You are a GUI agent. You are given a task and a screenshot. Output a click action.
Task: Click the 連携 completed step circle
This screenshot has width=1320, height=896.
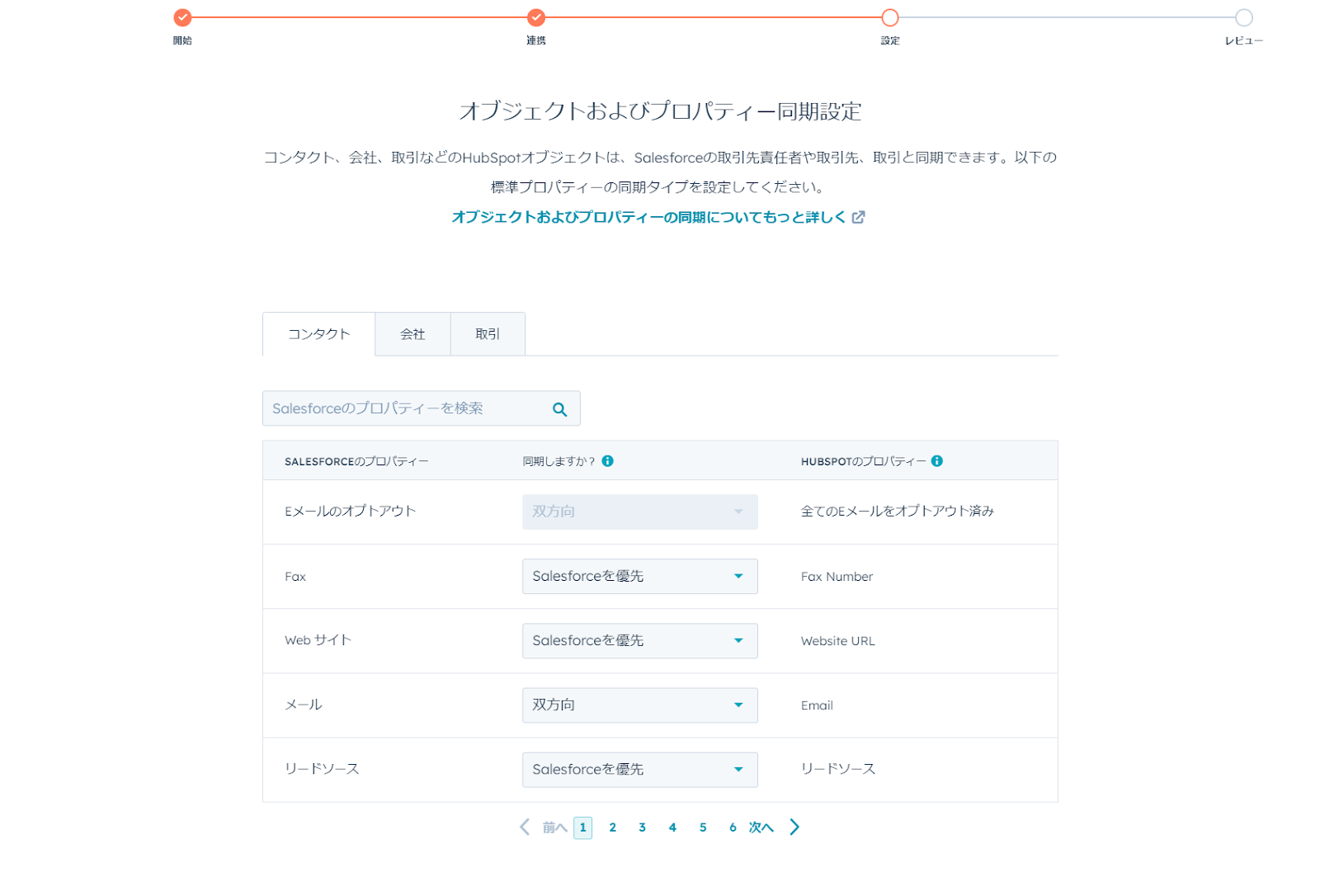pyautogui.click(x=536, y=17)
